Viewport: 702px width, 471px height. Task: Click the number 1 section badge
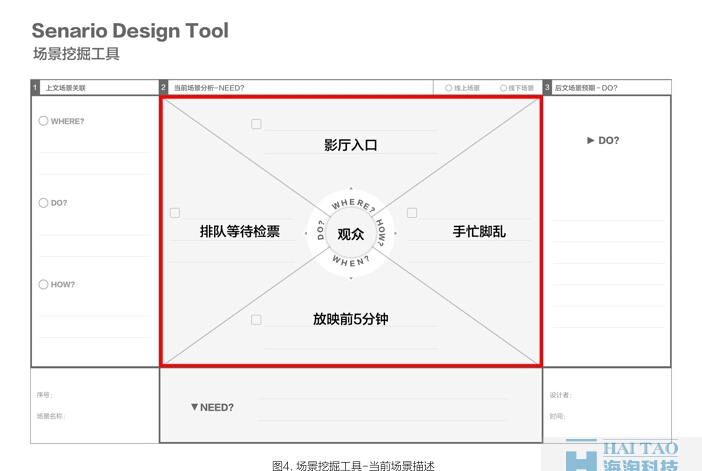click(36, 88)
